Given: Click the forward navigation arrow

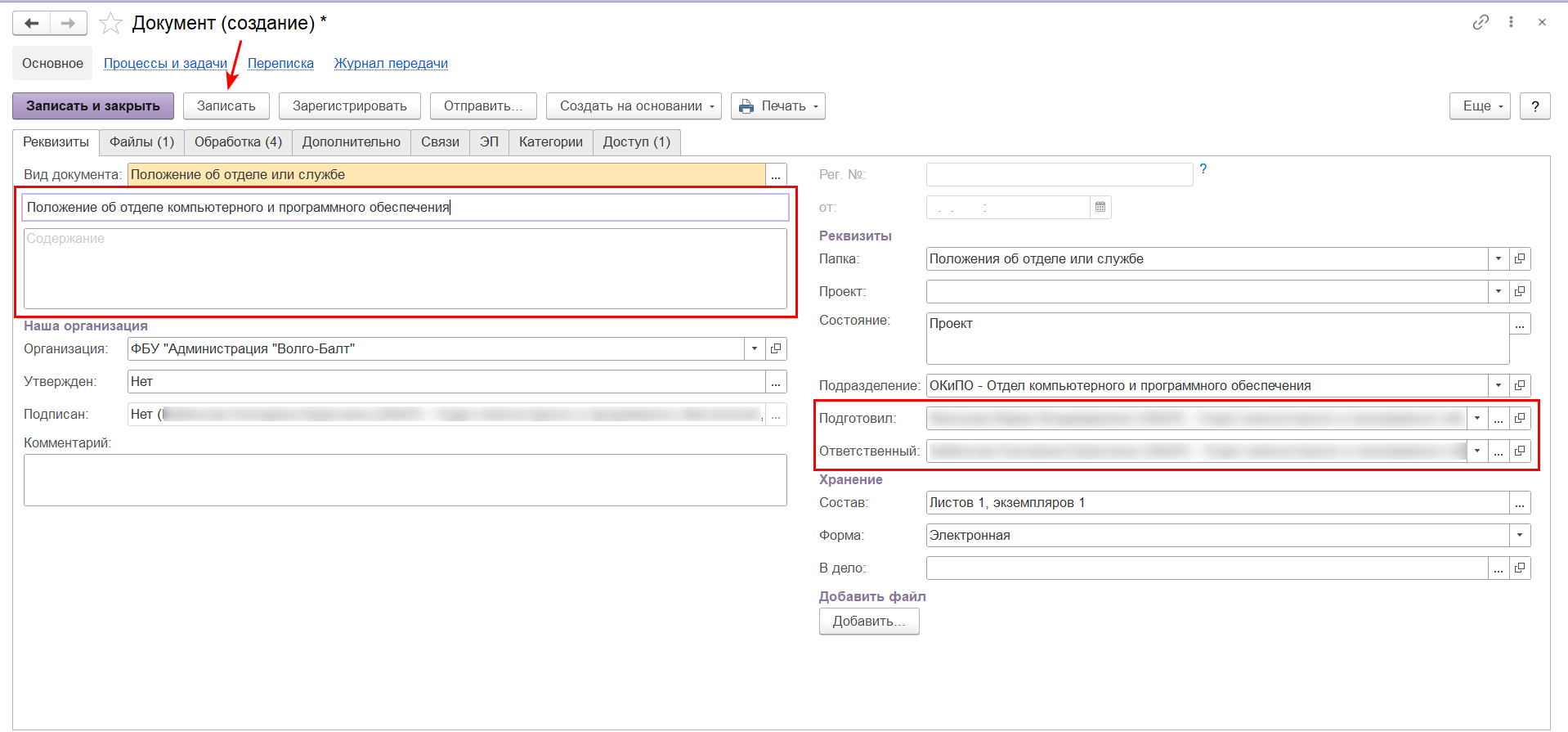Looking at the screenshot, I should pyautogui.click(x=69, y=23).
